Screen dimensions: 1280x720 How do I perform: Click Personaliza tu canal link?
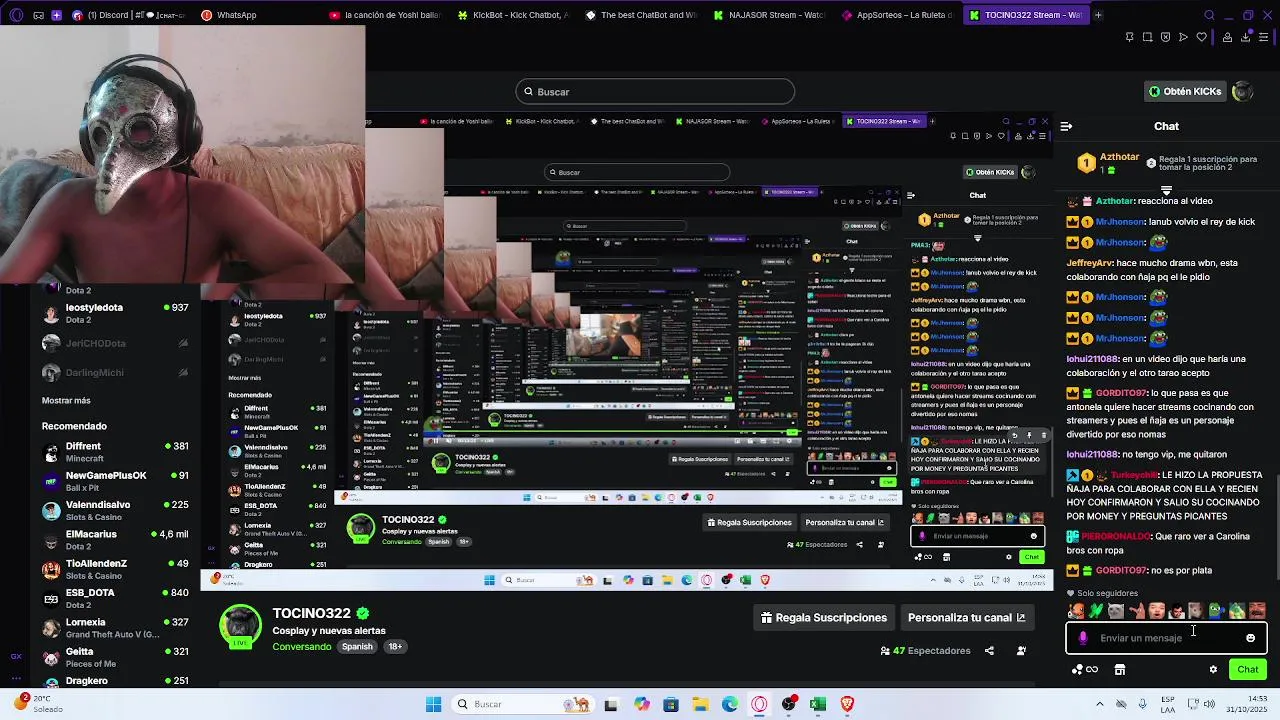[966, 618]
